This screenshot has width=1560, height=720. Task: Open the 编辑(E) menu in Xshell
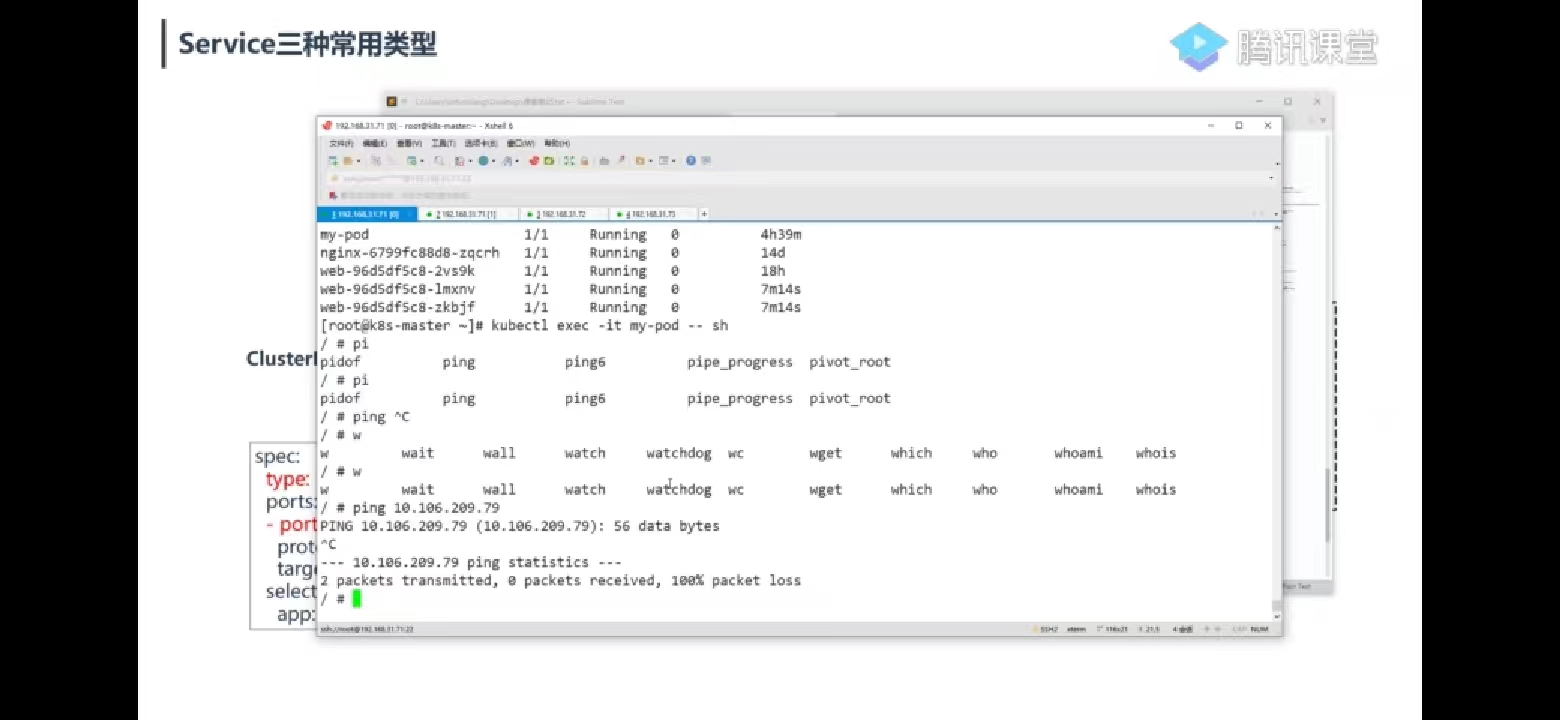point(374,143)
